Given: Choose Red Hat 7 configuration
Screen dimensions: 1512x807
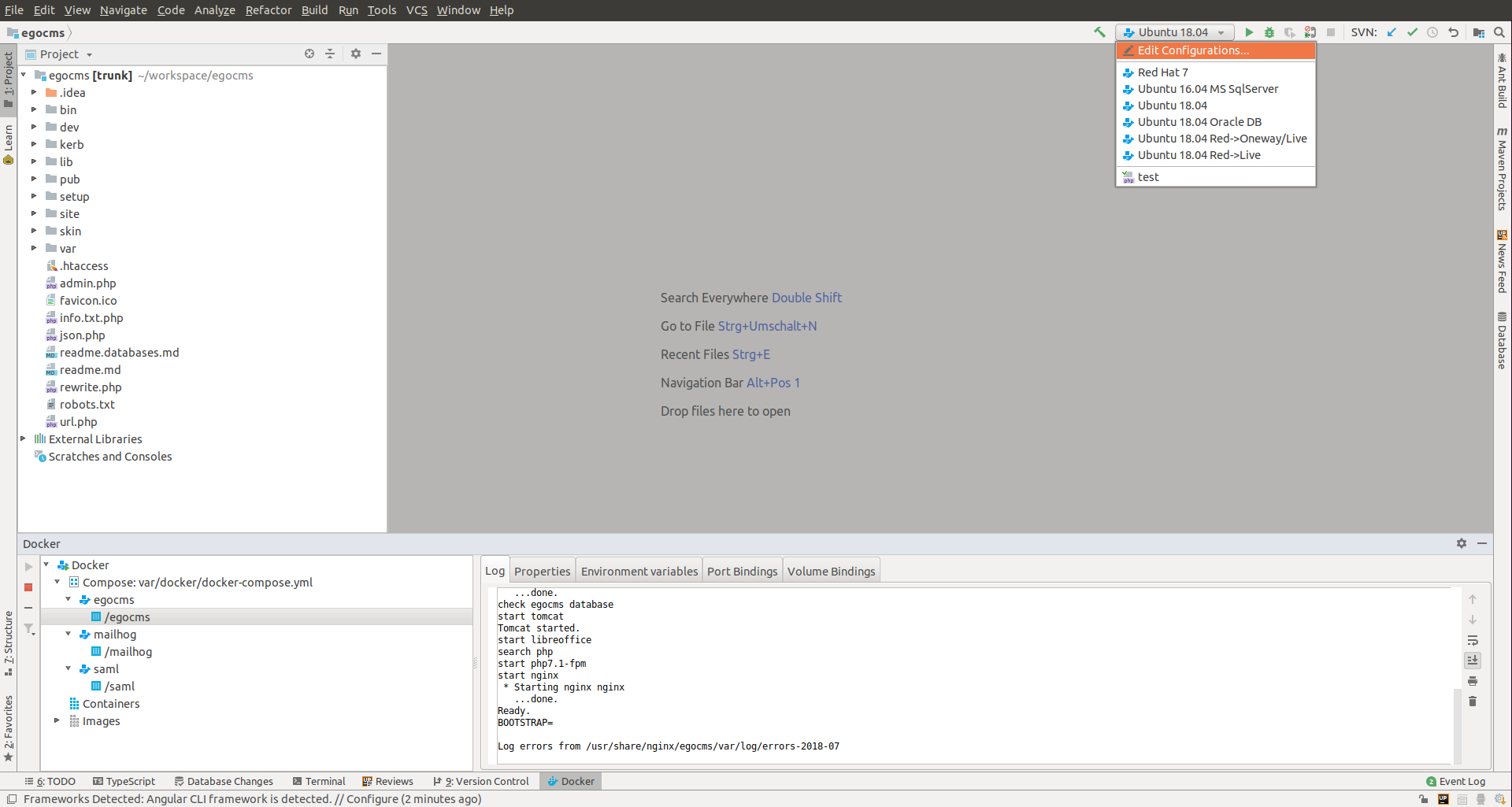Looking at the screenshot, I should pyautogui.click(x=1216, y=72).
